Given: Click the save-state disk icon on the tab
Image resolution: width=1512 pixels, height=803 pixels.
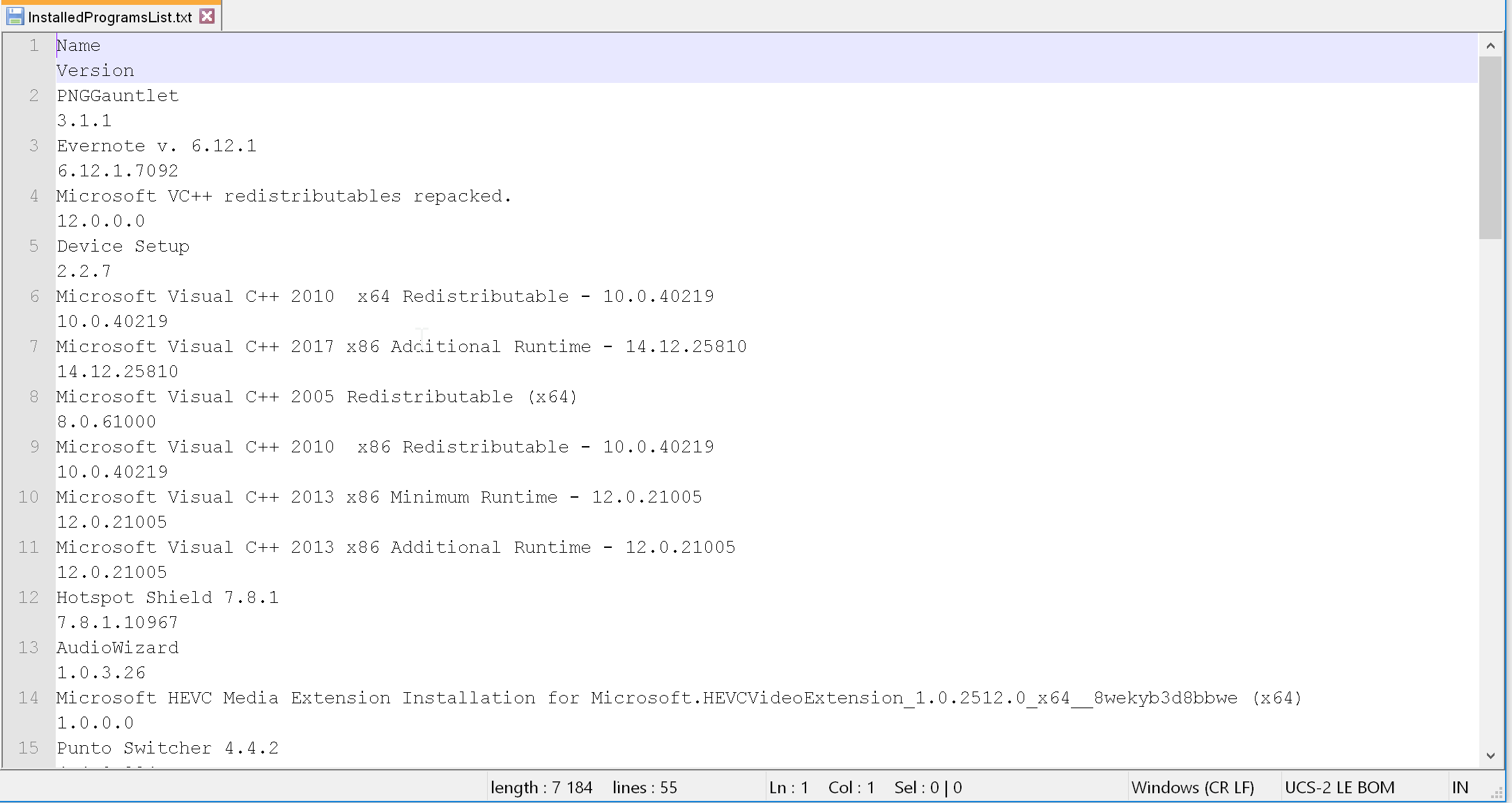Looking at the screenshot, I should click(x=15, y=16).
